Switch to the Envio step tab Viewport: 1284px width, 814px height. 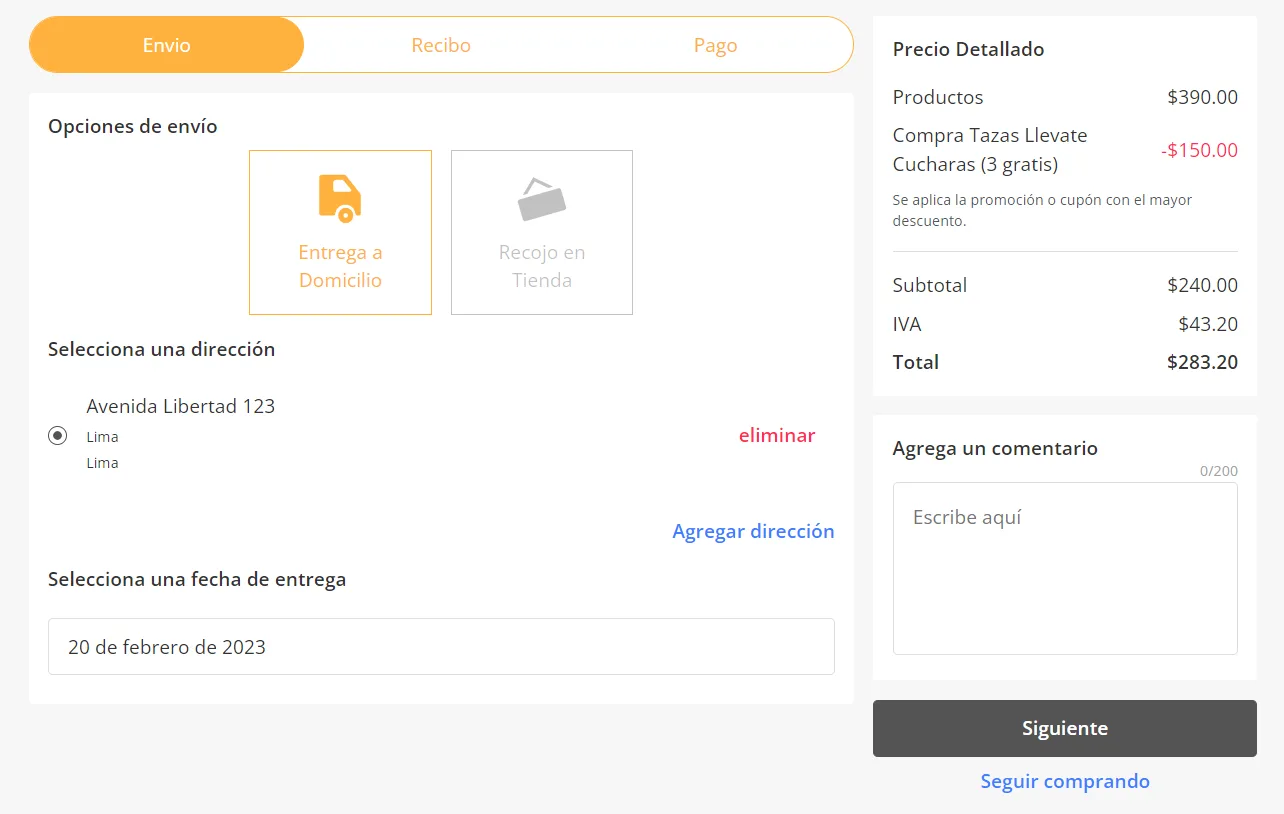click(x=166, y=45)
